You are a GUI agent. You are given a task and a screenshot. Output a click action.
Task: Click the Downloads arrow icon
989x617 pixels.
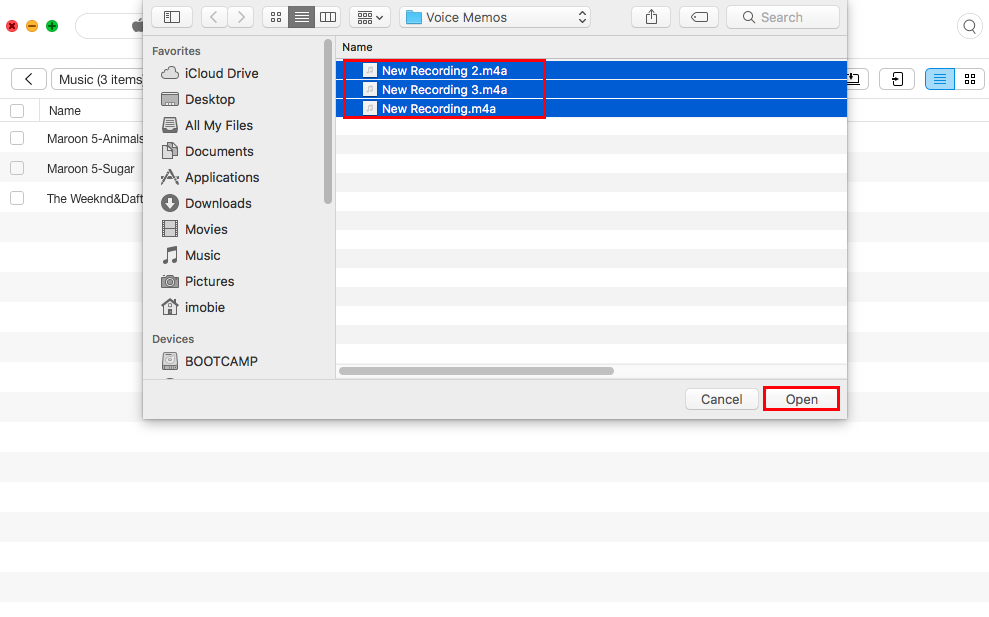click(x=170, y=203)
